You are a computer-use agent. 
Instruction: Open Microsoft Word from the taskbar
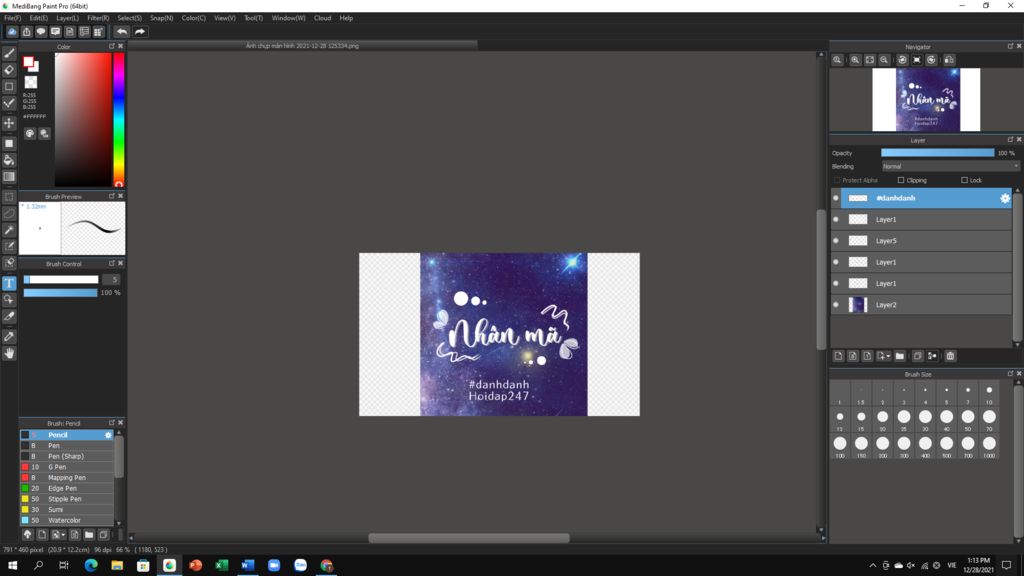click(248, 565)
